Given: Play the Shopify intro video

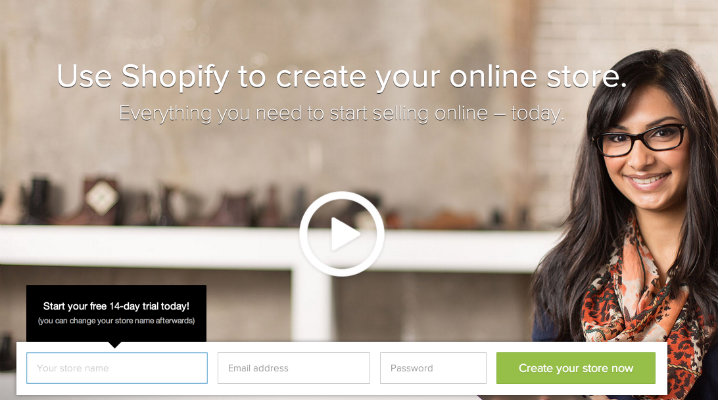Looking at the screenshot, I should point(342,234).
